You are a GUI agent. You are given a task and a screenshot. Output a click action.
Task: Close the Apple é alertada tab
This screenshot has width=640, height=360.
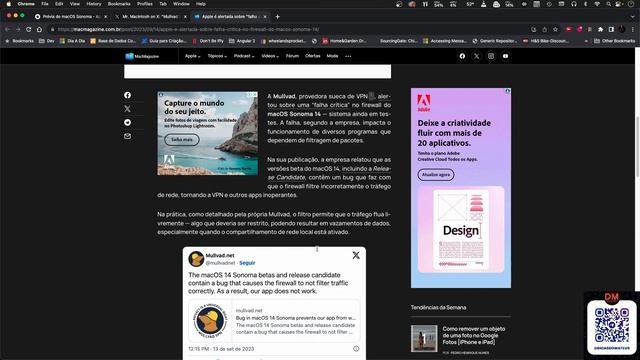pos(264,17)
